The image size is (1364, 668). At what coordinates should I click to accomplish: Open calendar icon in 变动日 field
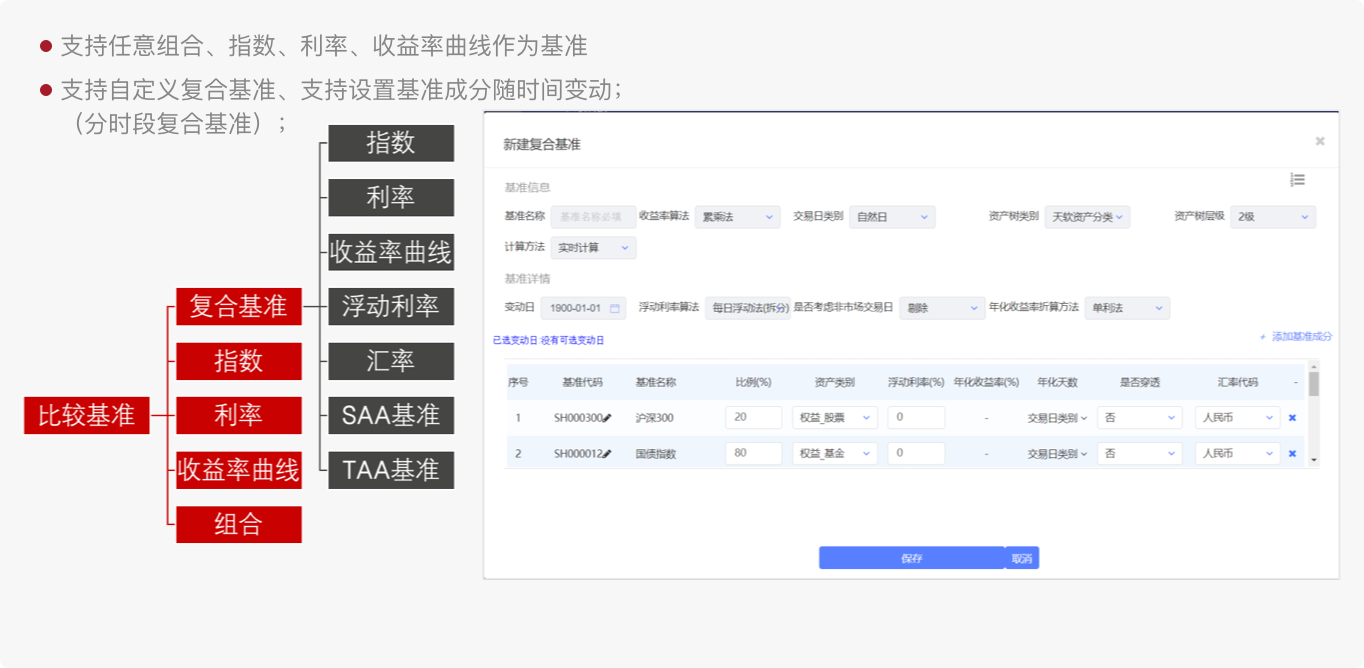(x=614, y=308)
